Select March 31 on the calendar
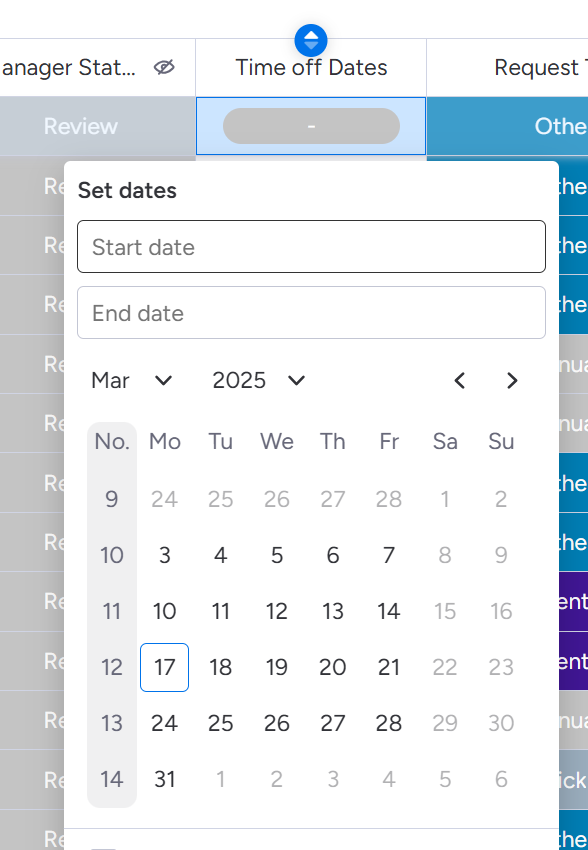Screen dimensions: 588x850 (x=164, y=779)
